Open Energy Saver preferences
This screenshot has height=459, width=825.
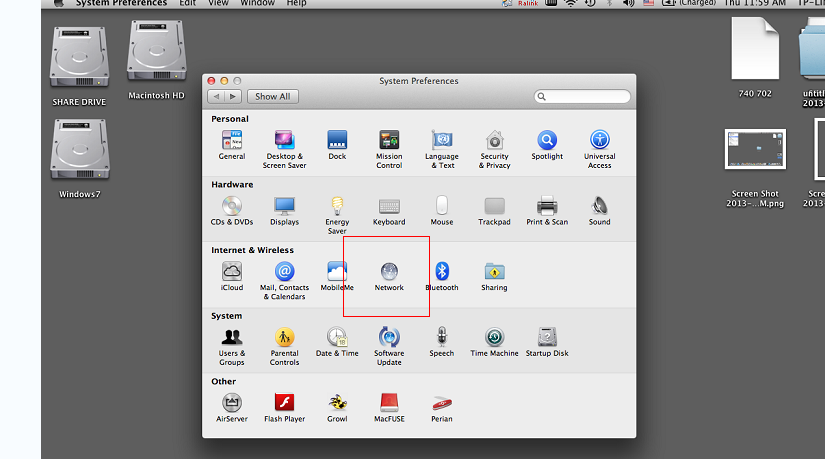click(337, 215)
